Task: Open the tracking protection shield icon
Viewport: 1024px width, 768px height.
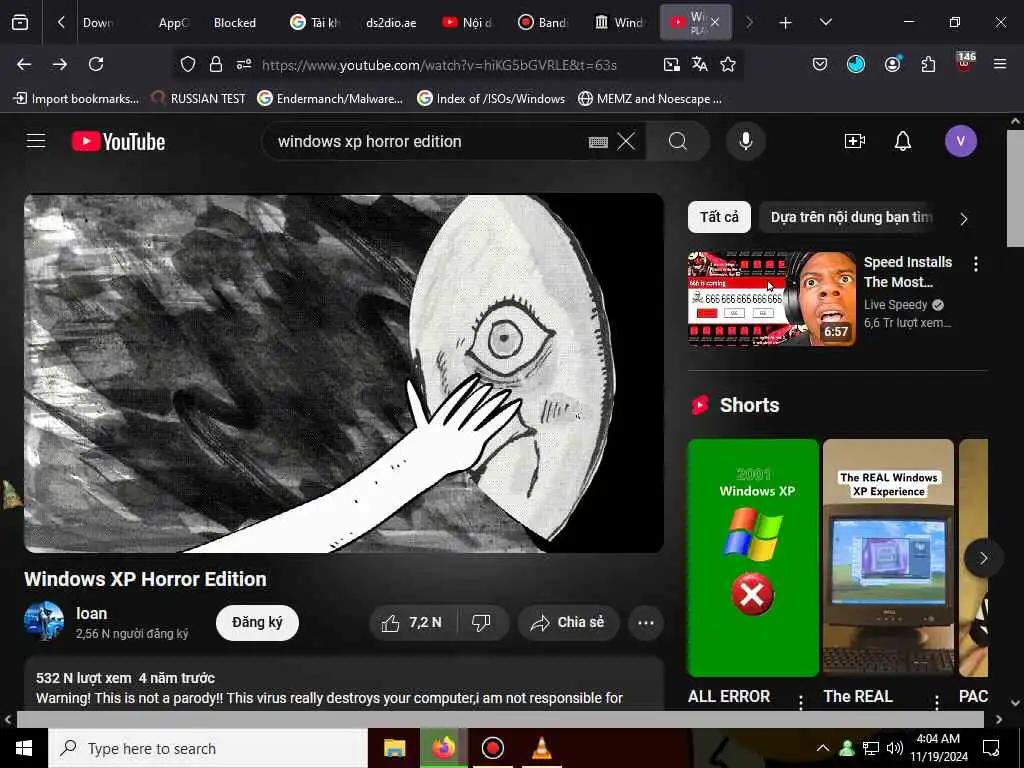Action: pyautogui.click(x=188, y=64)
